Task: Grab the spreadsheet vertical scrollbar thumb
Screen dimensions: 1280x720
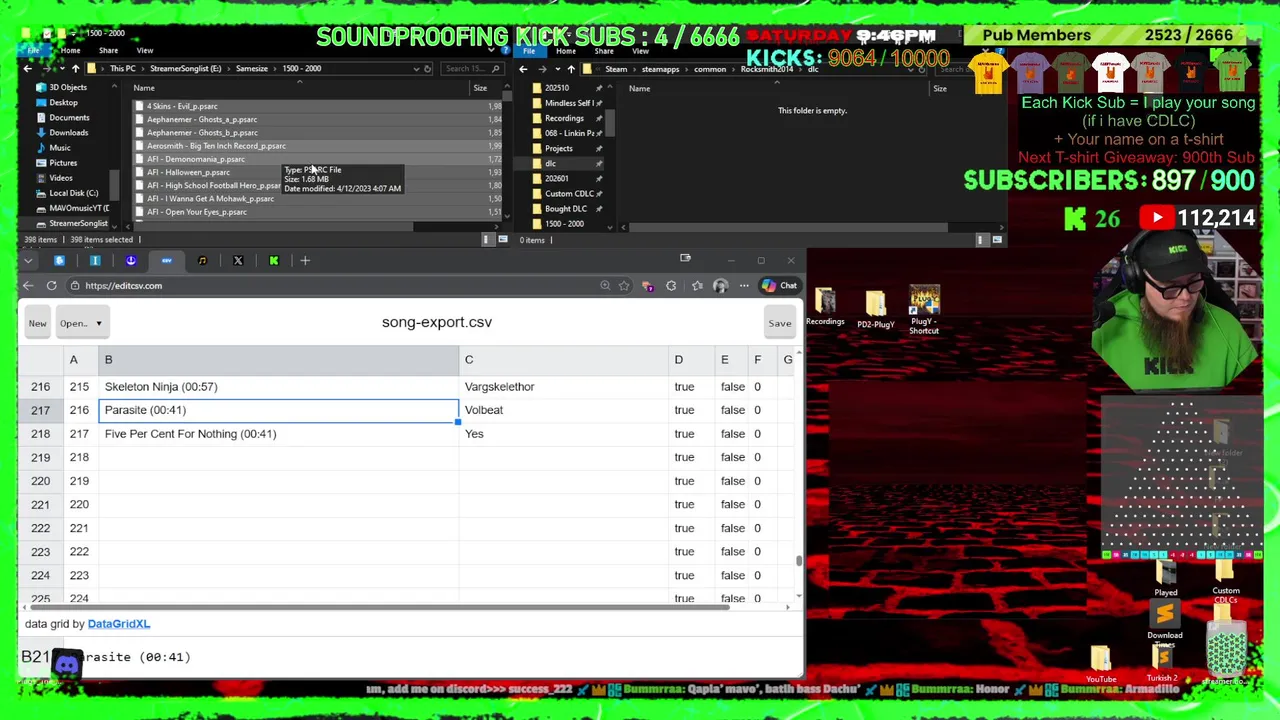Action: [x=799, y=561]
